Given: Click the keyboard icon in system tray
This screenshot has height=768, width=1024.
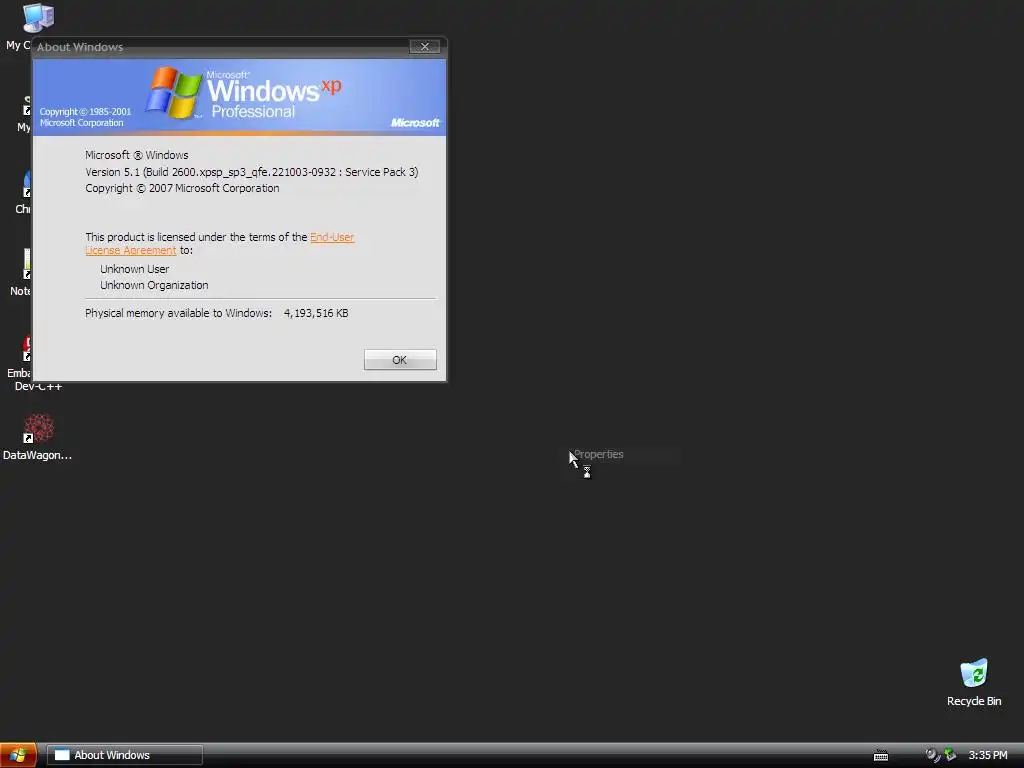Looking at the screenshot, I should (x=881, y=756).
